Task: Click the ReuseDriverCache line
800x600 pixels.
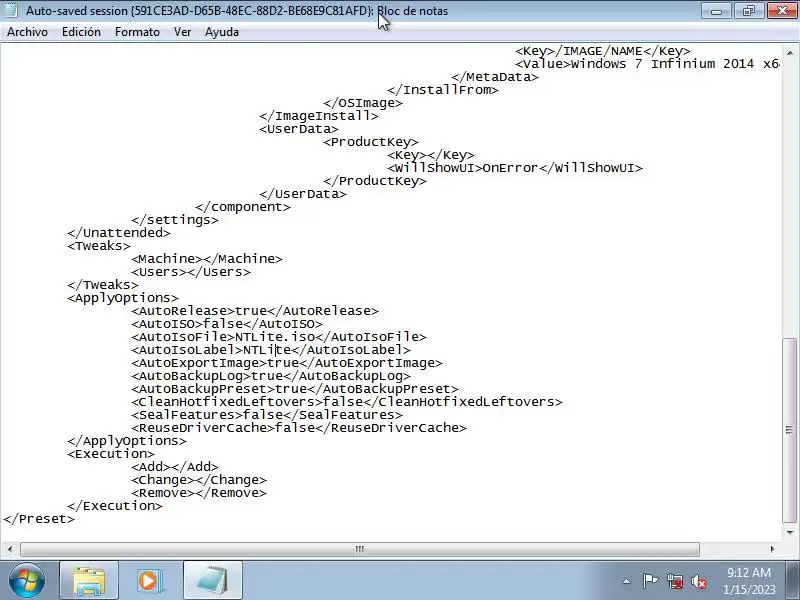Action: coord(298,428)
